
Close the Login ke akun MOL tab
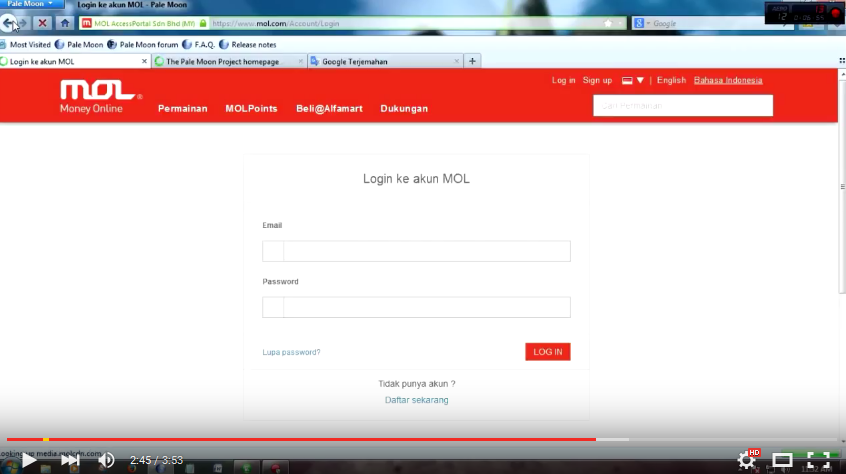144,61
